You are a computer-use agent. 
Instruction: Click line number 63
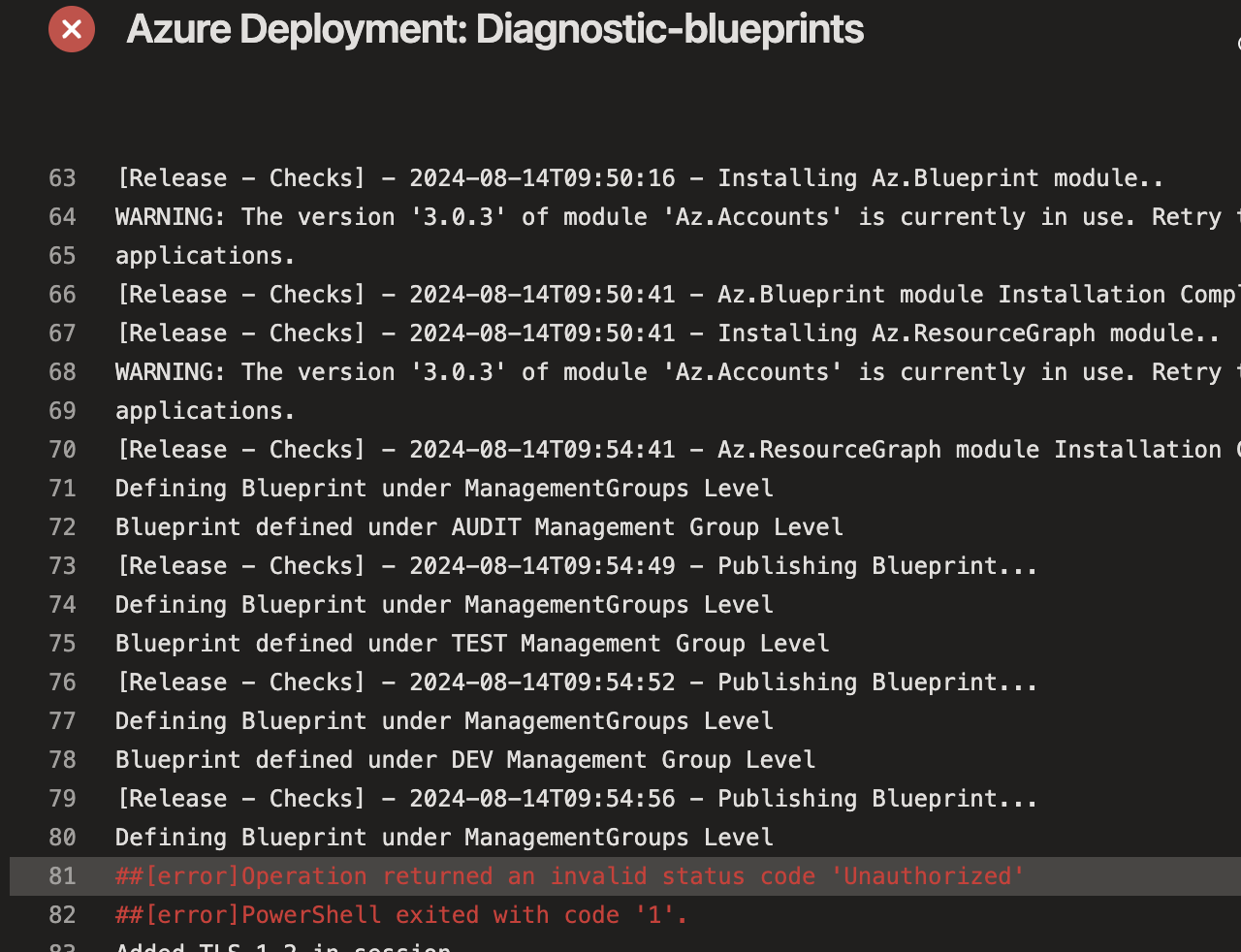(62, 178)
